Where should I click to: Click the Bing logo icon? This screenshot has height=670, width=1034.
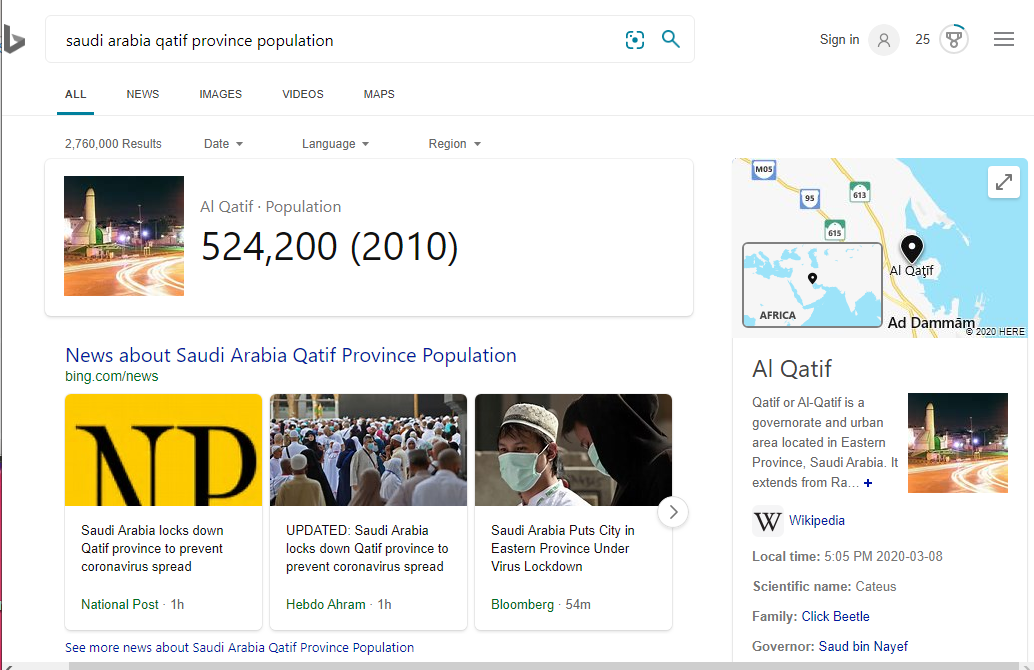click(x=13, y=40)
